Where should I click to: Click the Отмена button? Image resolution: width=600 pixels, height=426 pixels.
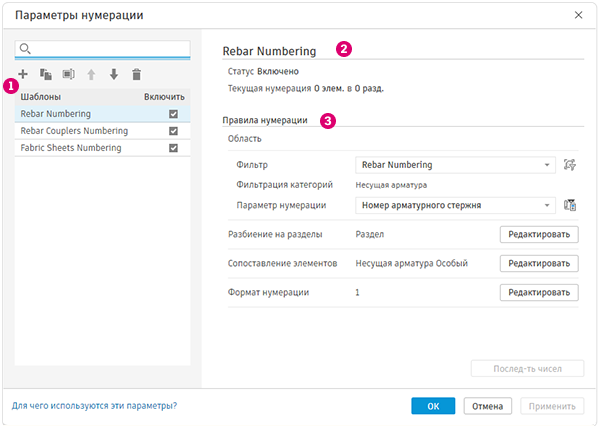(488, 406)
